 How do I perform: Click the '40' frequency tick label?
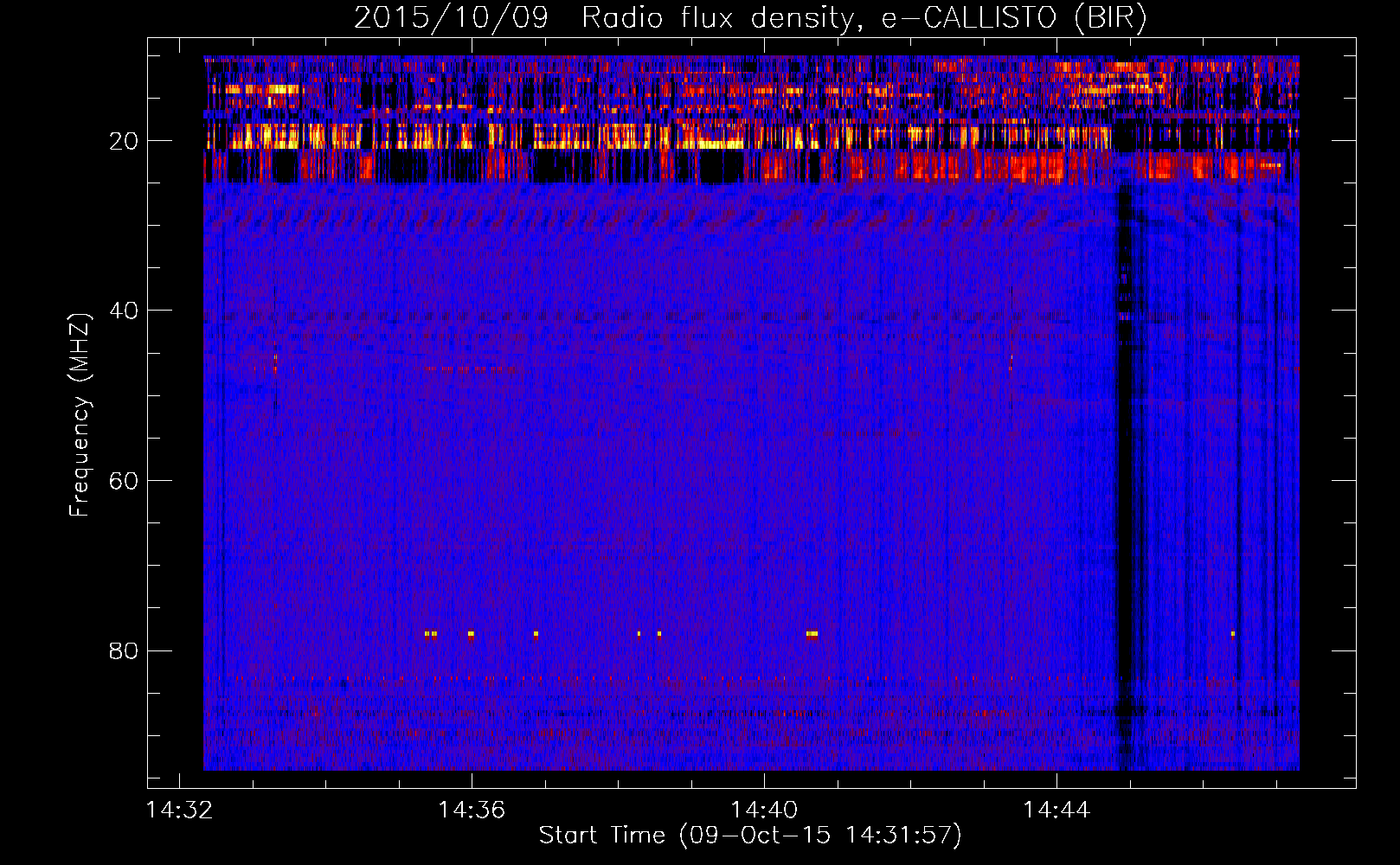(x=124, y=311)
